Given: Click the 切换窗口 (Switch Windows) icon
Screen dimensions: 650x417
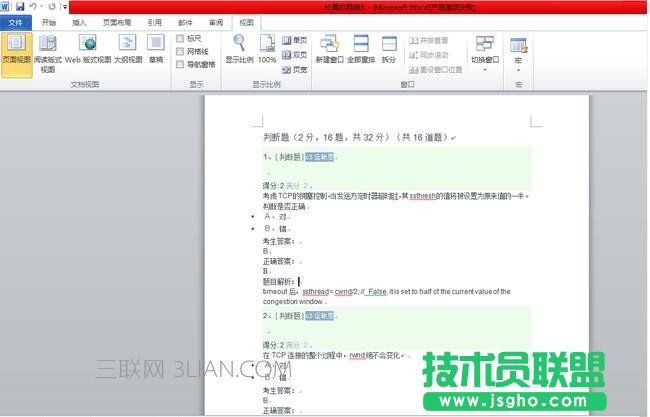Looking at the screenshot, I should [485, 44].
